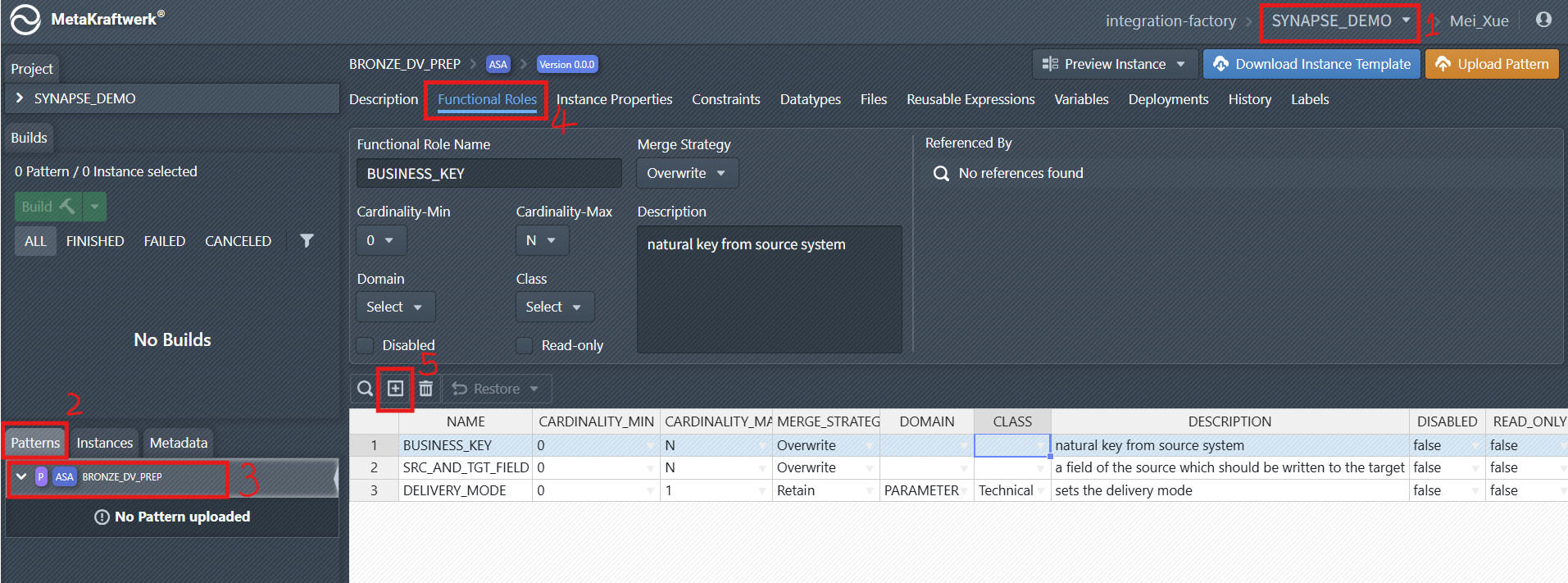Select the DELIVERY_MODE row in table
This screenshot has width=1568, height=583.
coord(455,490)
